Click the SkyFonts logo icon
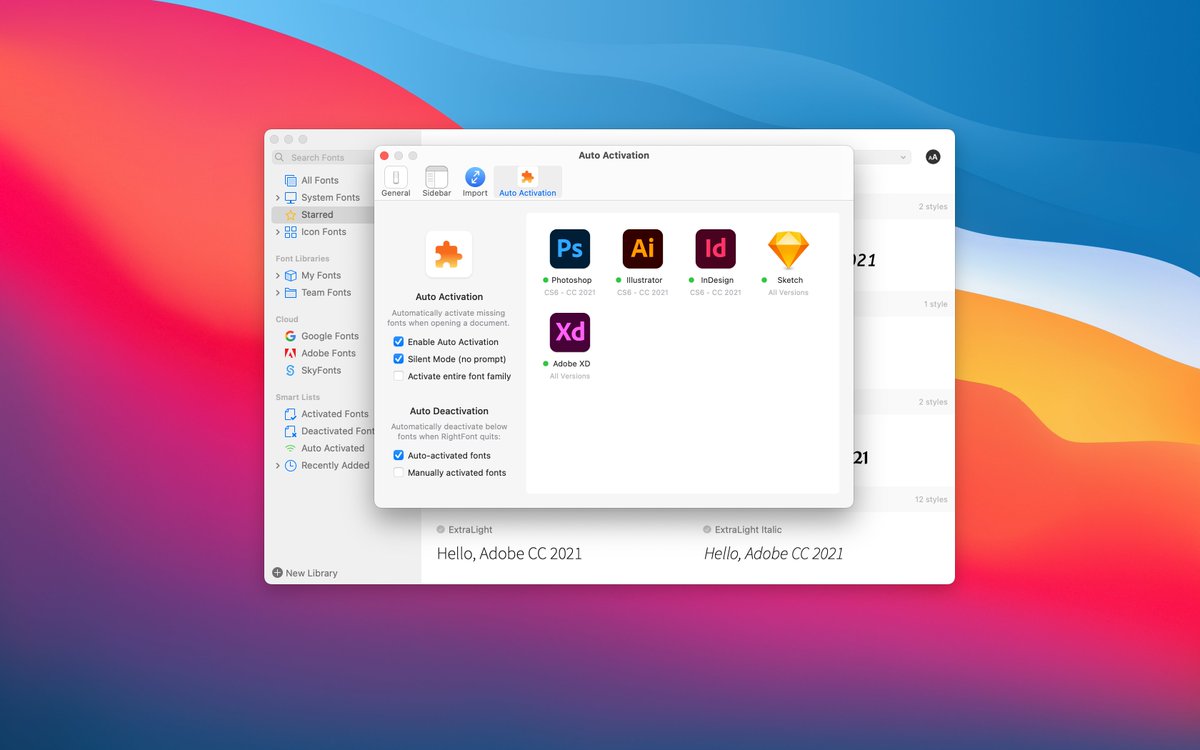The image size is (1200, 750). [290, 370]
